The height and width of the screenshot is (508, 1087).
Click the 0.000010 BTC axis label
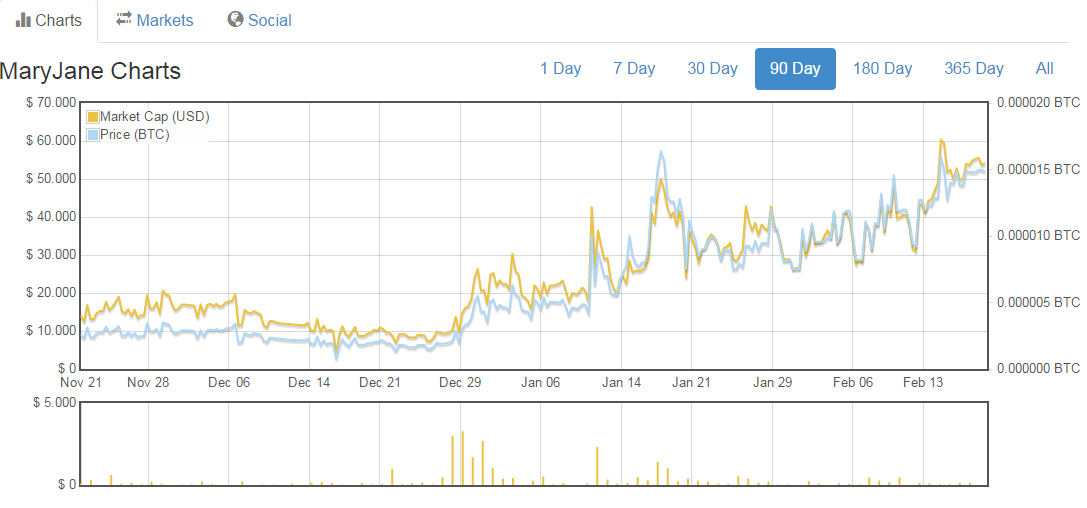pyautogui.click(x=1038, y=236)
